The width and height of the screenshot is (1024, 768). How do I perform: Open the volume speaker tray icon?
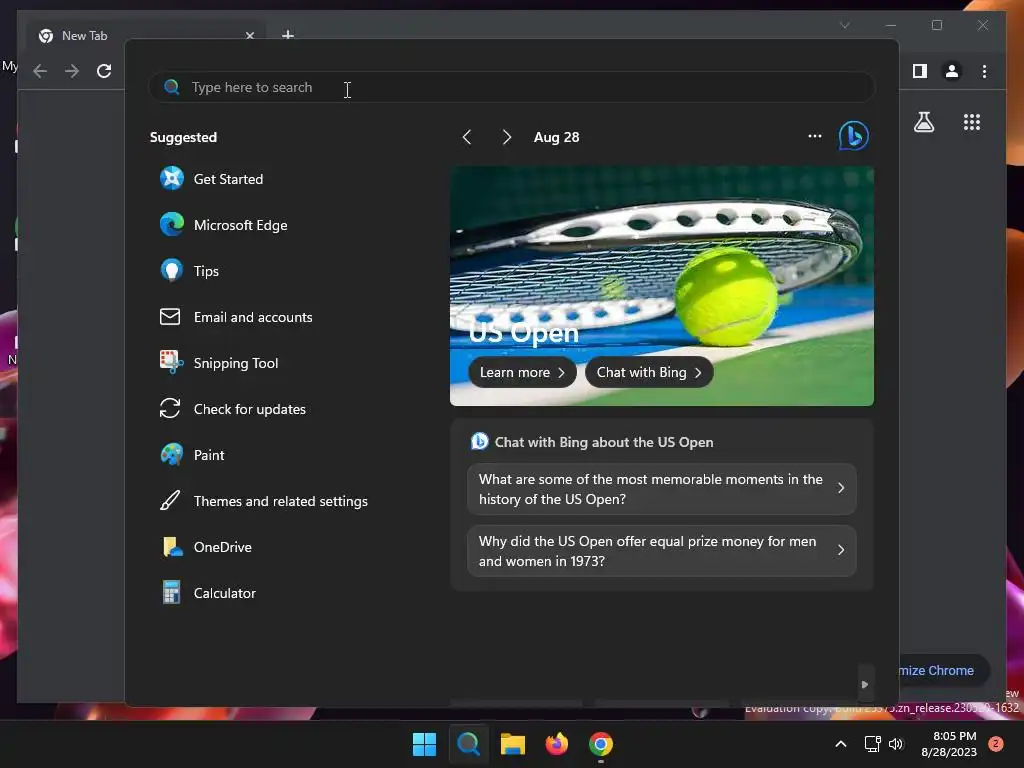coord(896,744)
